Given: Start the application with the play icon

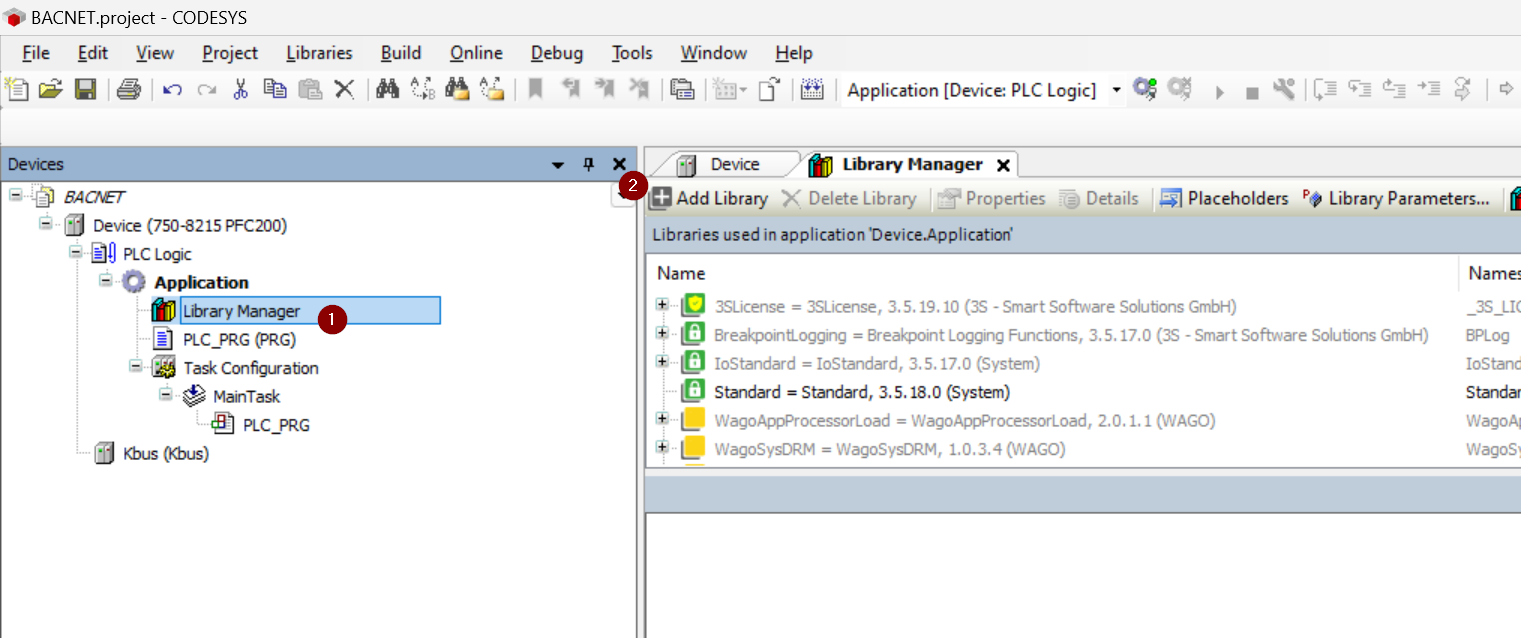Looking at the screenshot, I should point(1219,92).
